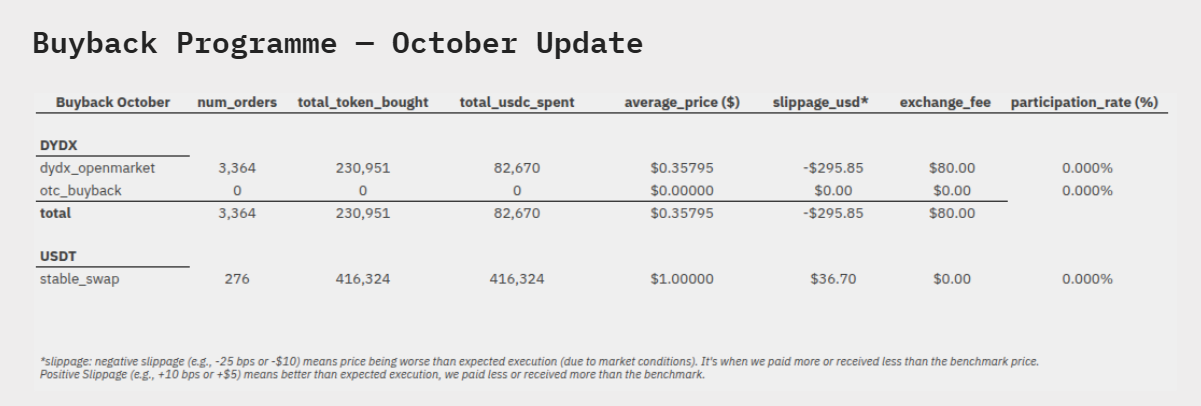This screenshot has width=1201, height=406.
Task: Click the stable_swap row label
Action: tap(79, 279)
